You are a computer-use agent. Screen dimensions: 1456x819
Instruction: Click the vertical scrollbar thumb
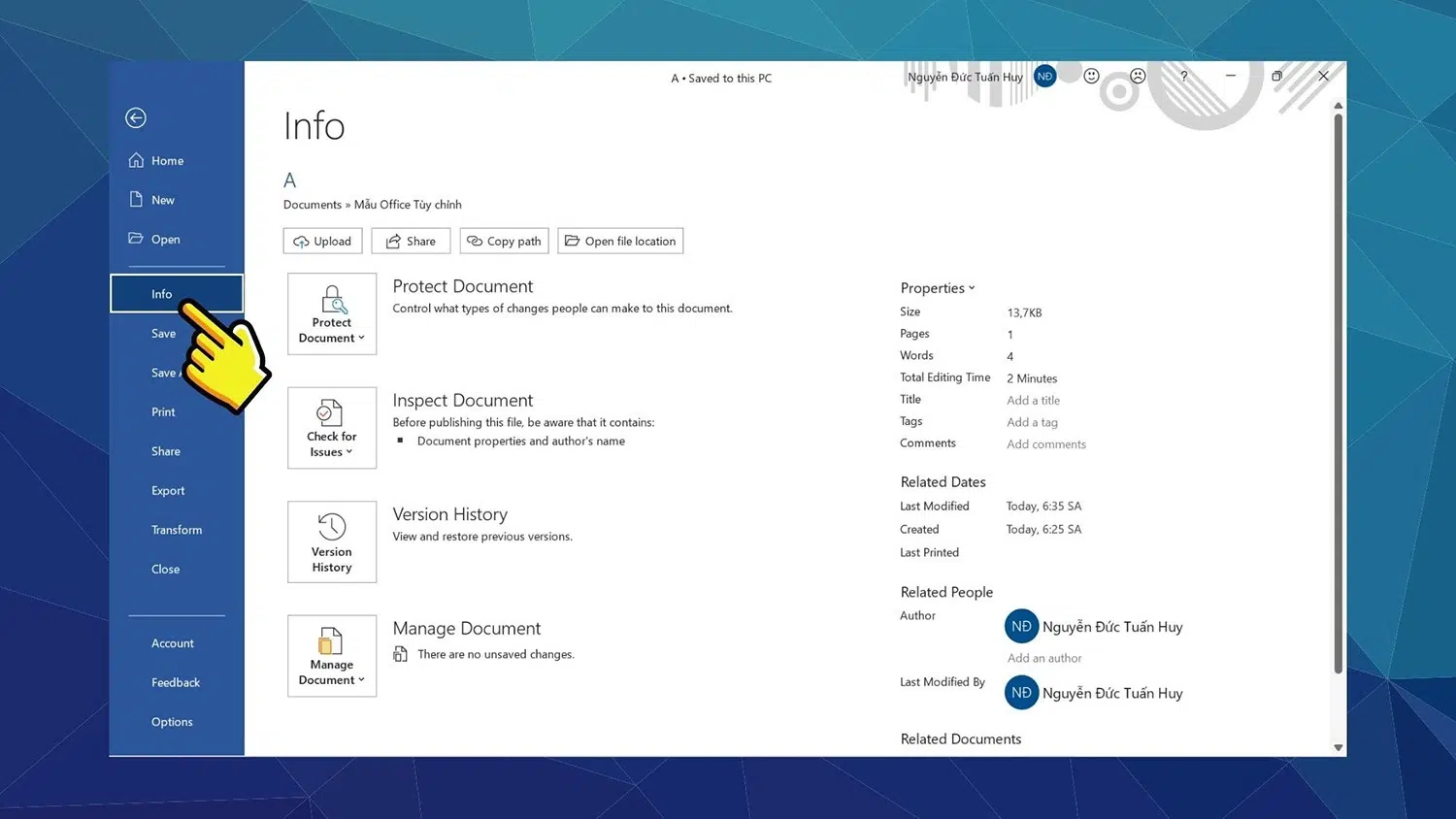(x=1338, y=393)
